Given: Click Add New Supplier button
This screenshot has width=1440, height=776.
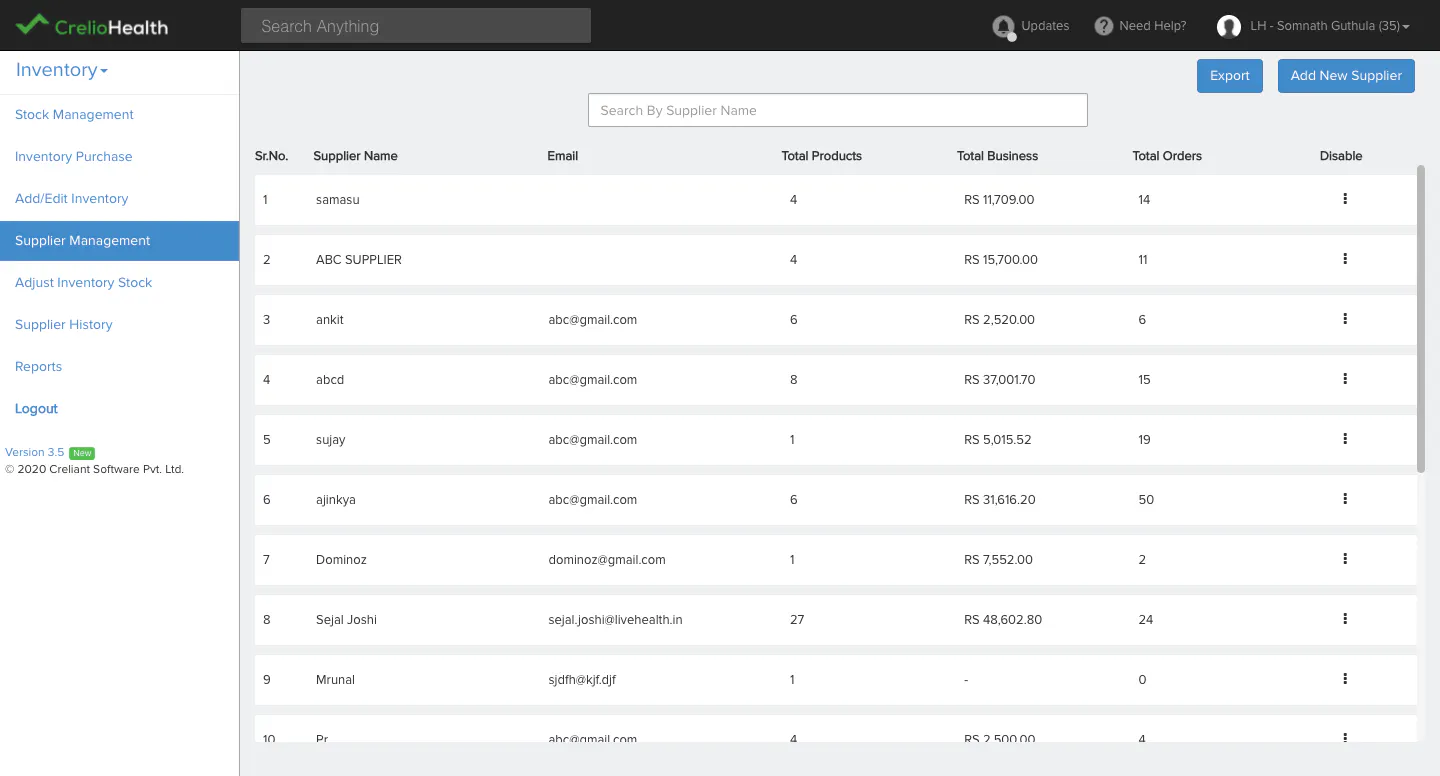Looking at the screenshot, I should pos(1346,76).
